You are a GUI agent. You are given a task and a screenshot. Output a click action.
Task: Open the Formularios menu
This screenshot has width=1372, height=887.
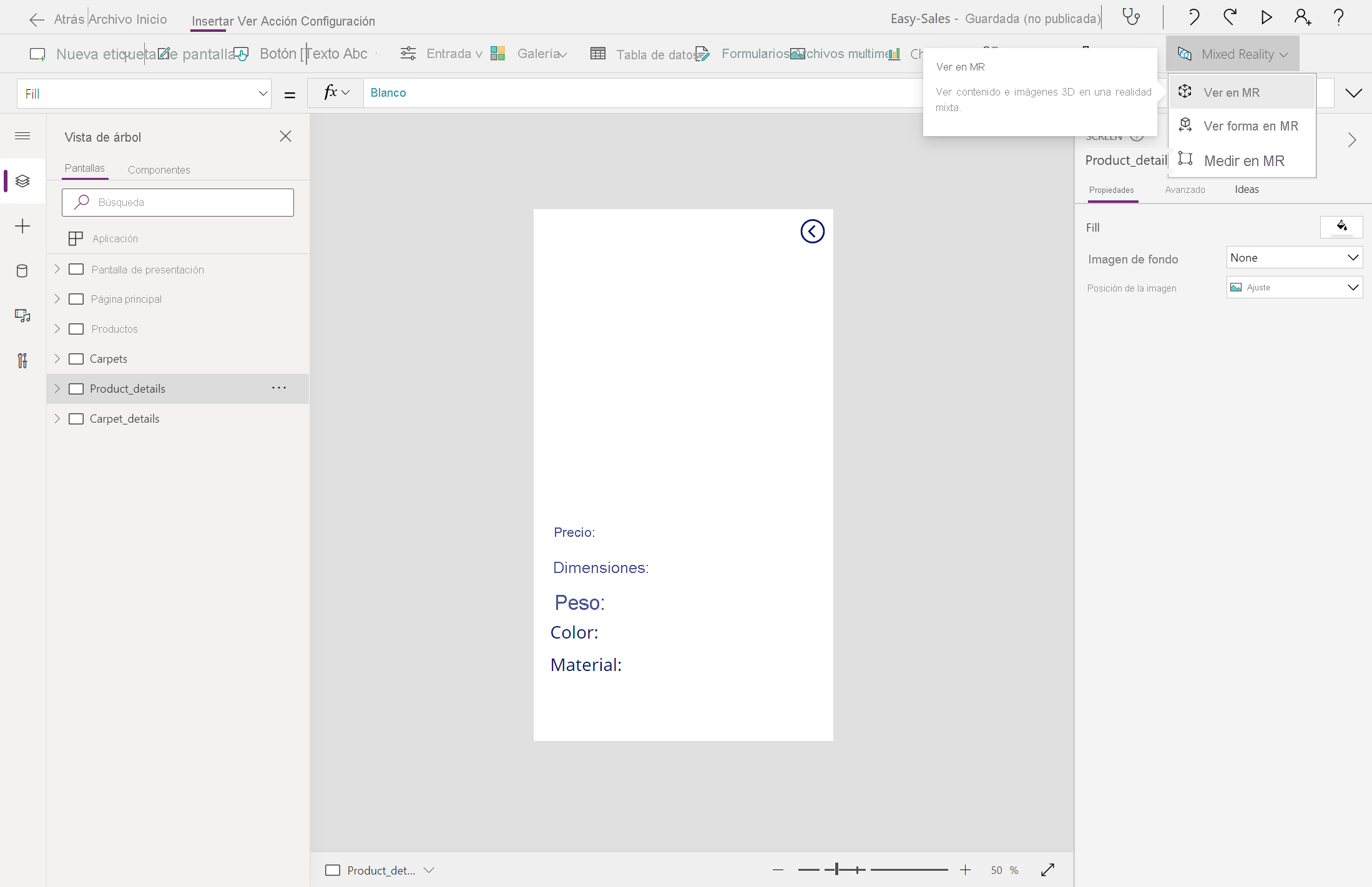(x=743, y=54)
